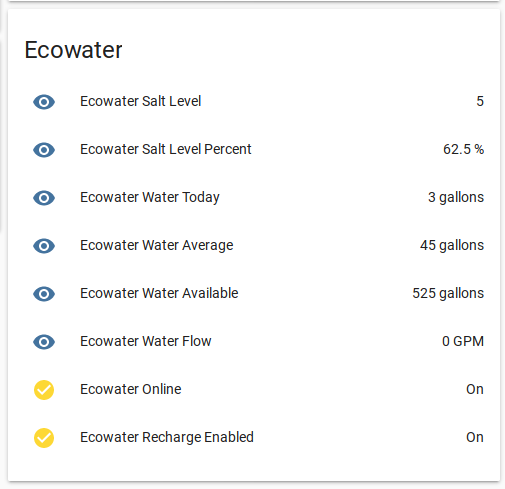505x489 pixels.
Task: Click the eye icon beside Water Available
Action: 44,294
